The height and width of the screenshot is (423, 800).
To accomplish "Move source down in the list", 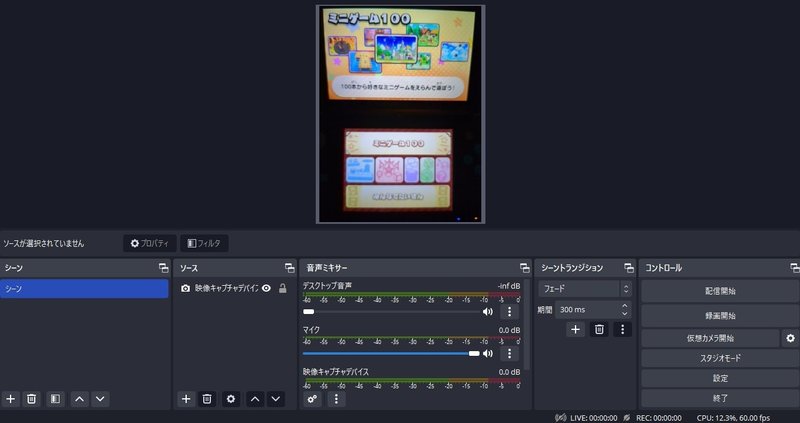I will click(276, 399).
